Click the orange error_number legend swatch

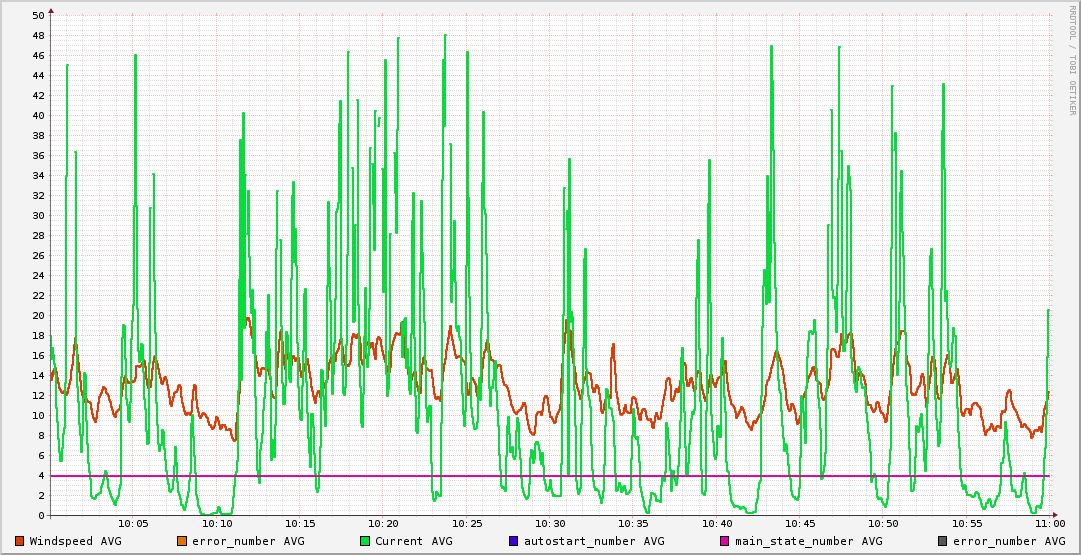[x=181, y=541]
